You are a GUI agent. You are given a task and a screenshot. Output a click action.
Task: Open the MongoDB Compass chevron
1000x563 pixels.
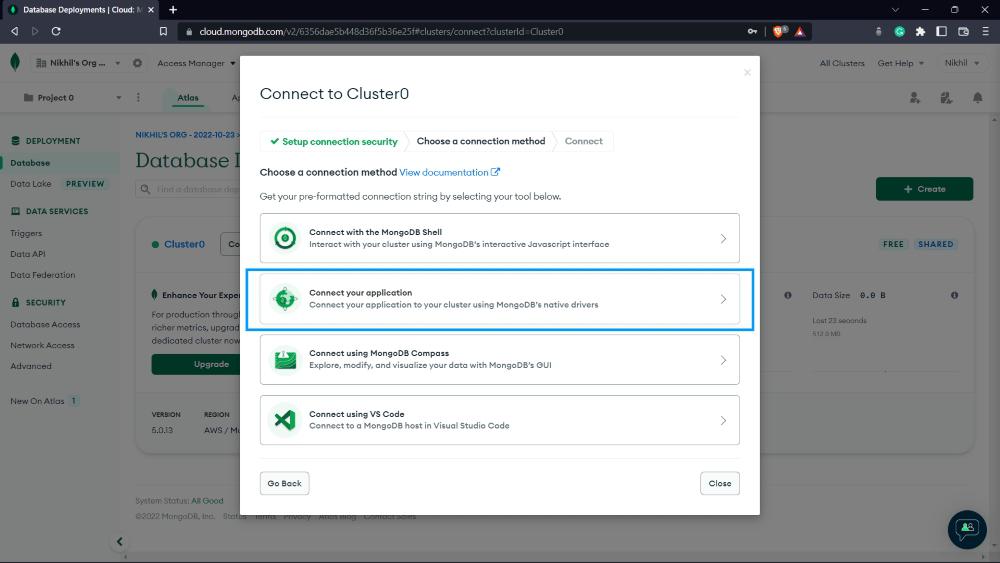pyautogui.click(x=723, y=360)
